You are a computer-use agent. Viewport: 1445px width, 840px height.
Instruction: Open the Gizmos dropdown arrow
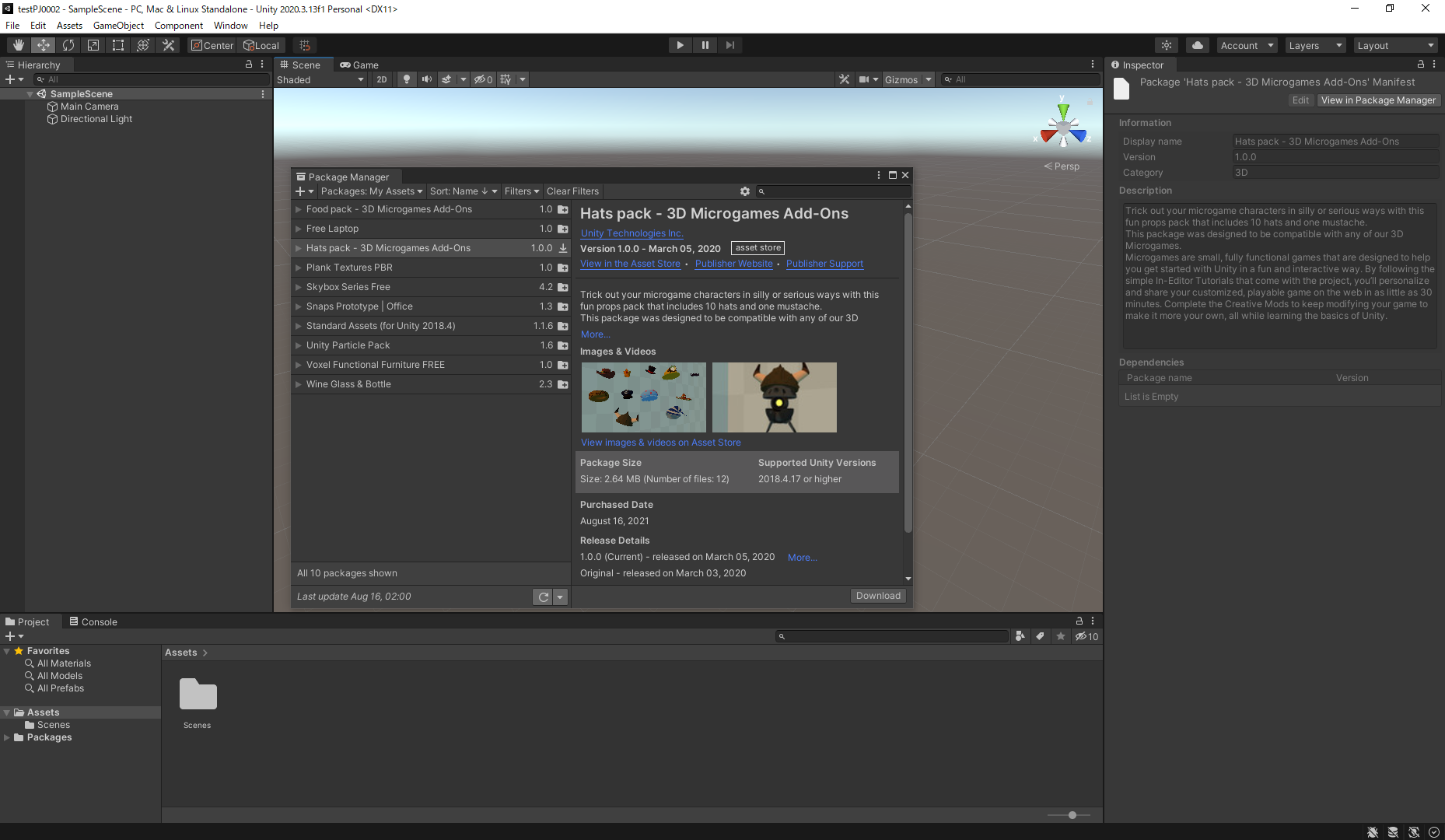928,79
